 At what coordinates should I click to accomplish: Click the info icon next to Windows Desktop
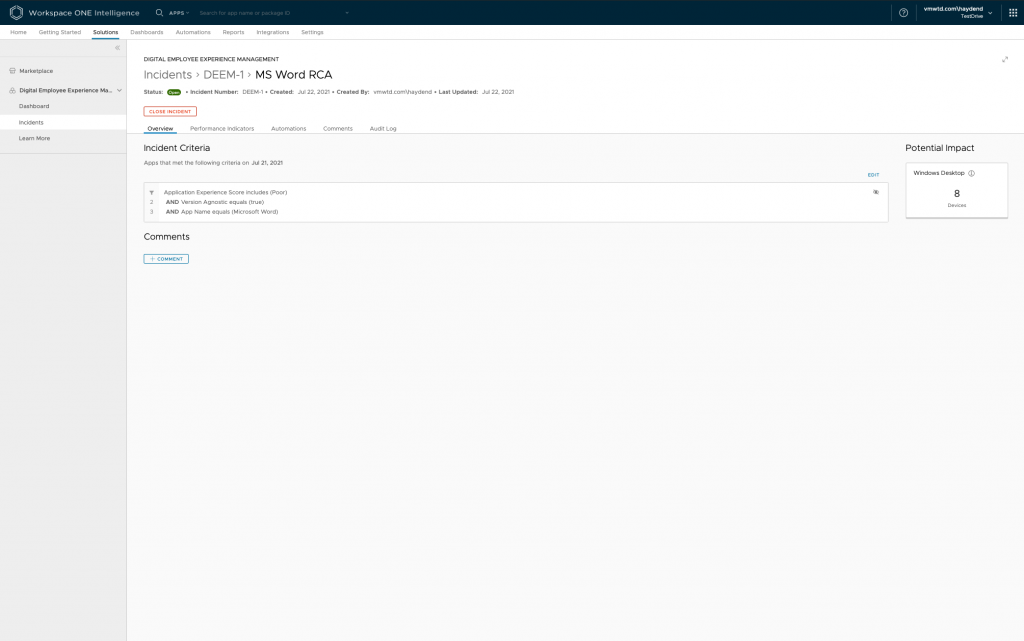(971, 173)
